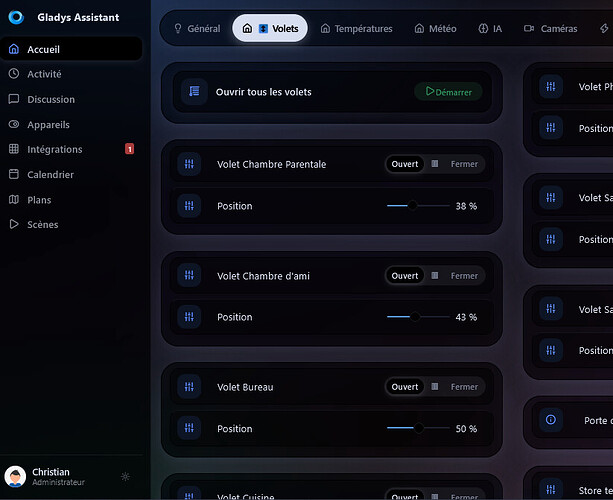
Task: Adjust Chambre Parentale position slider at 38 %
Action: click(418, 206)
